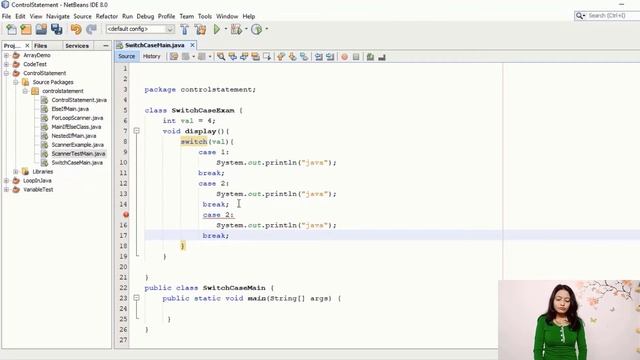The width and height of the screenshot is (640, 360).
Task: Click the Undo toolbar icon
Action: [76, 29]
